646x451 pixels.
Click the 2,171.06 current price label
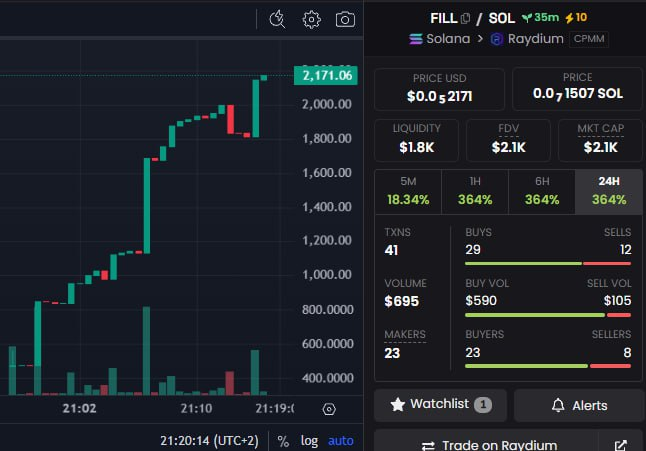(x=326, y=75)
